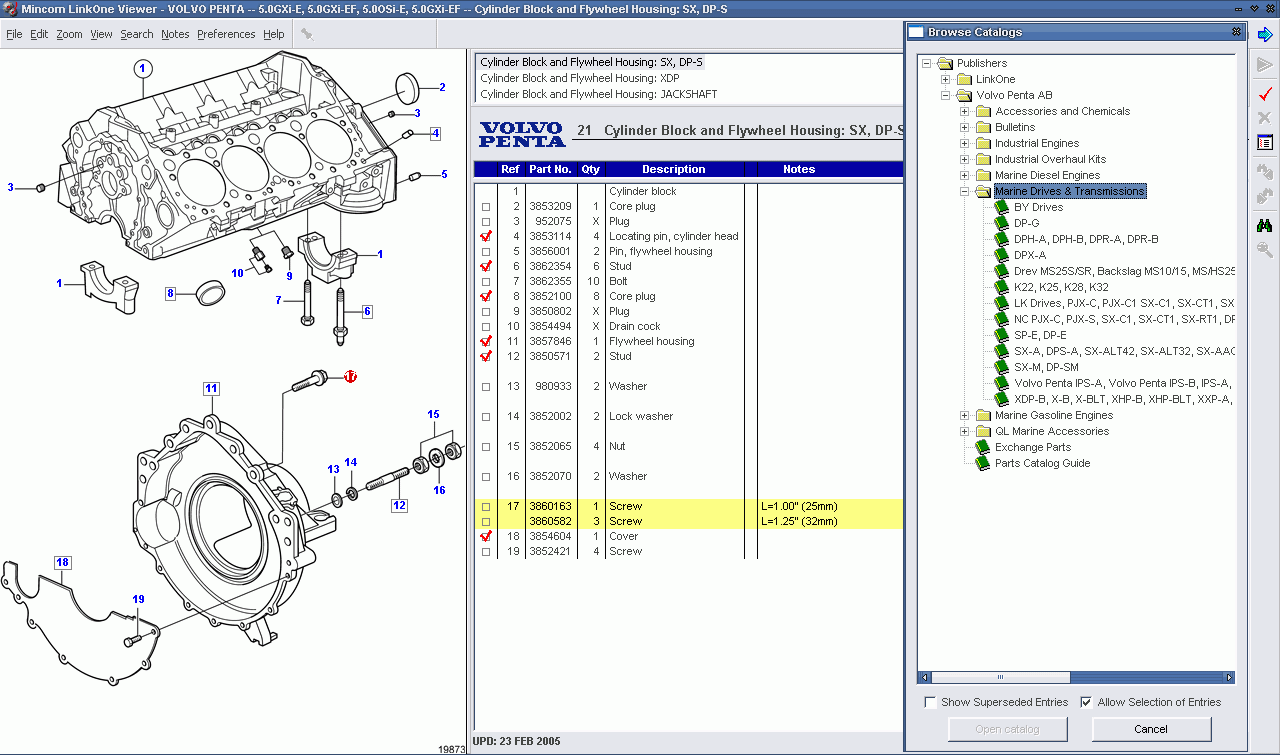Click callout 6 beside the stud
Image resolution: width=1280 pixels, height=755 pixels.
(x=367, y=312)
